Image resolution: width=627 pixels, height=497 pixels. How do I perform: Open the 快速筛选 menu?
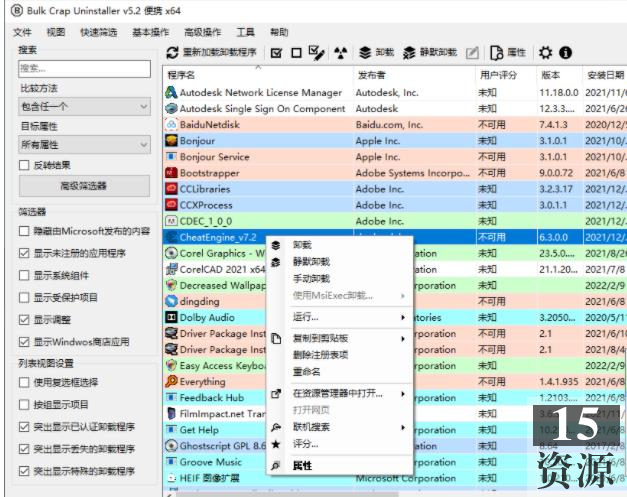coord(99,32)
